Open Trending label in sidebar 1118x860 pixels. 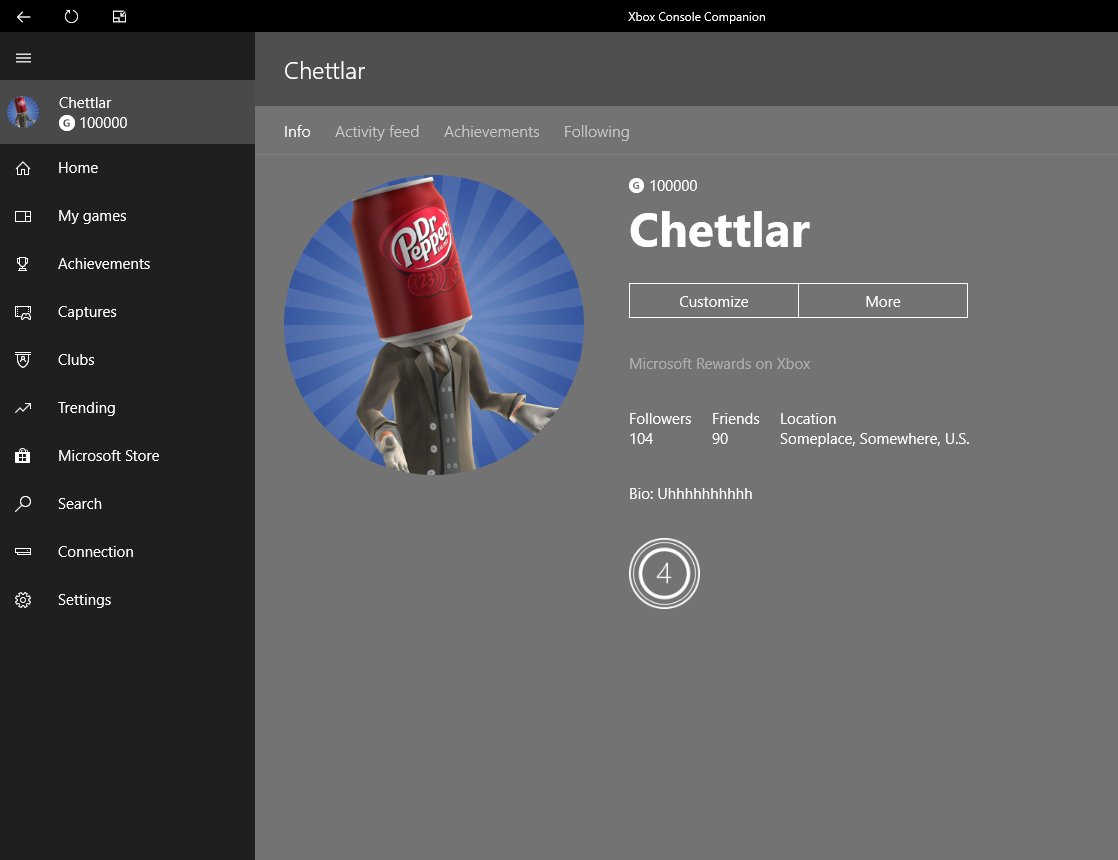tap(86, 408)
